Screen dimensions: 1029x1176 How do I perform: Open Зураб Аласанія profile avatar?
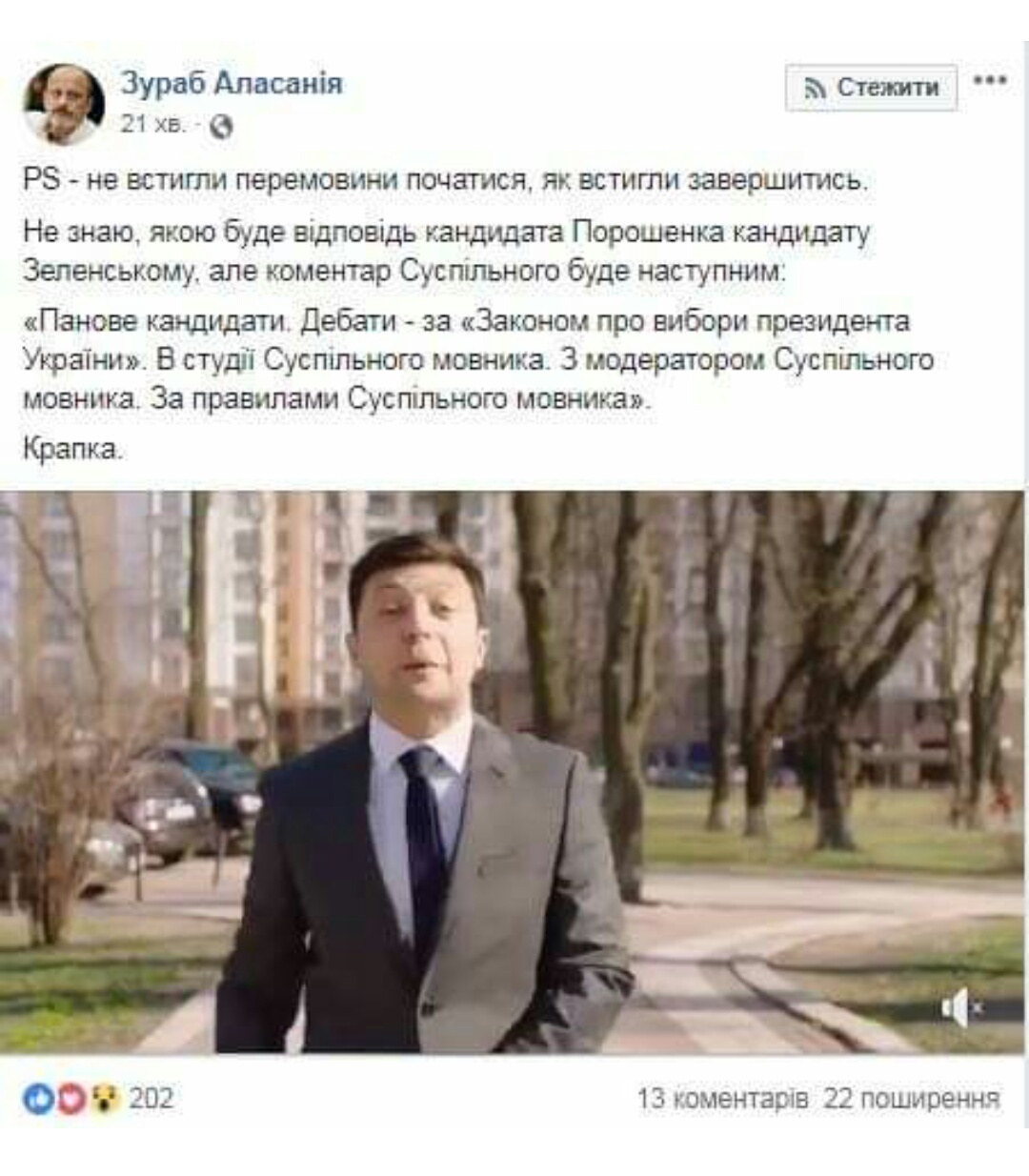(x=64, y=104)
